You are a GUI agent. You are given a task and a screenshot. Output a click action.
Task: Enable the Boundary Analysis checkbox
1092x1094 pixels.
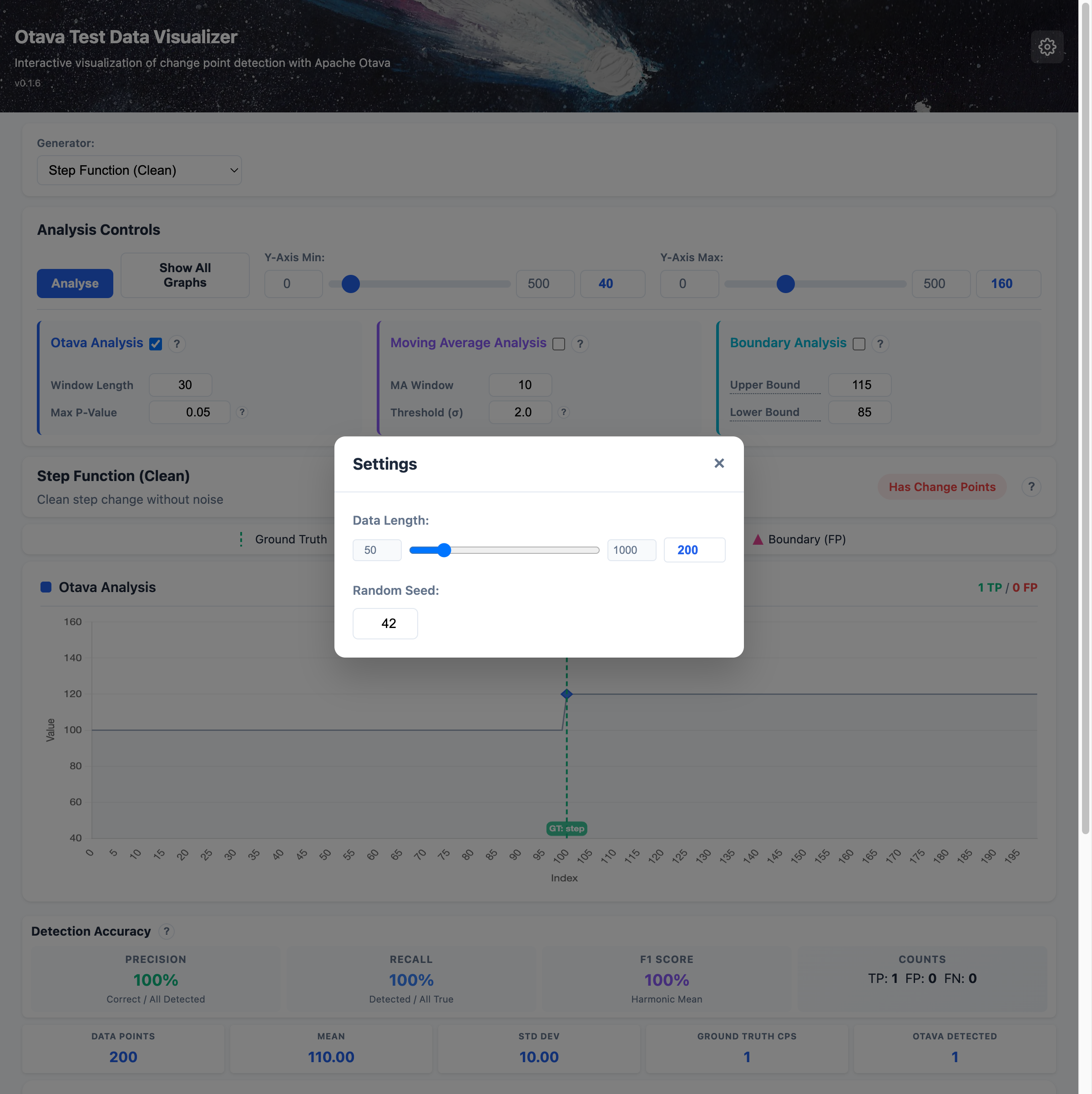tap(859, 344)
